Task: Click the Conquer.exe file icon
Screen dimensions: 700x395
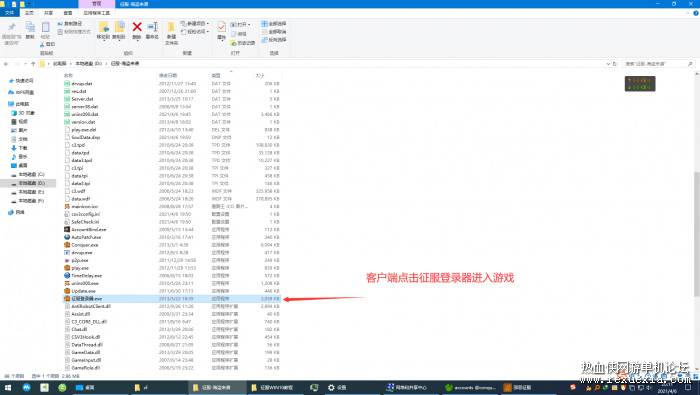Action: 67,245
